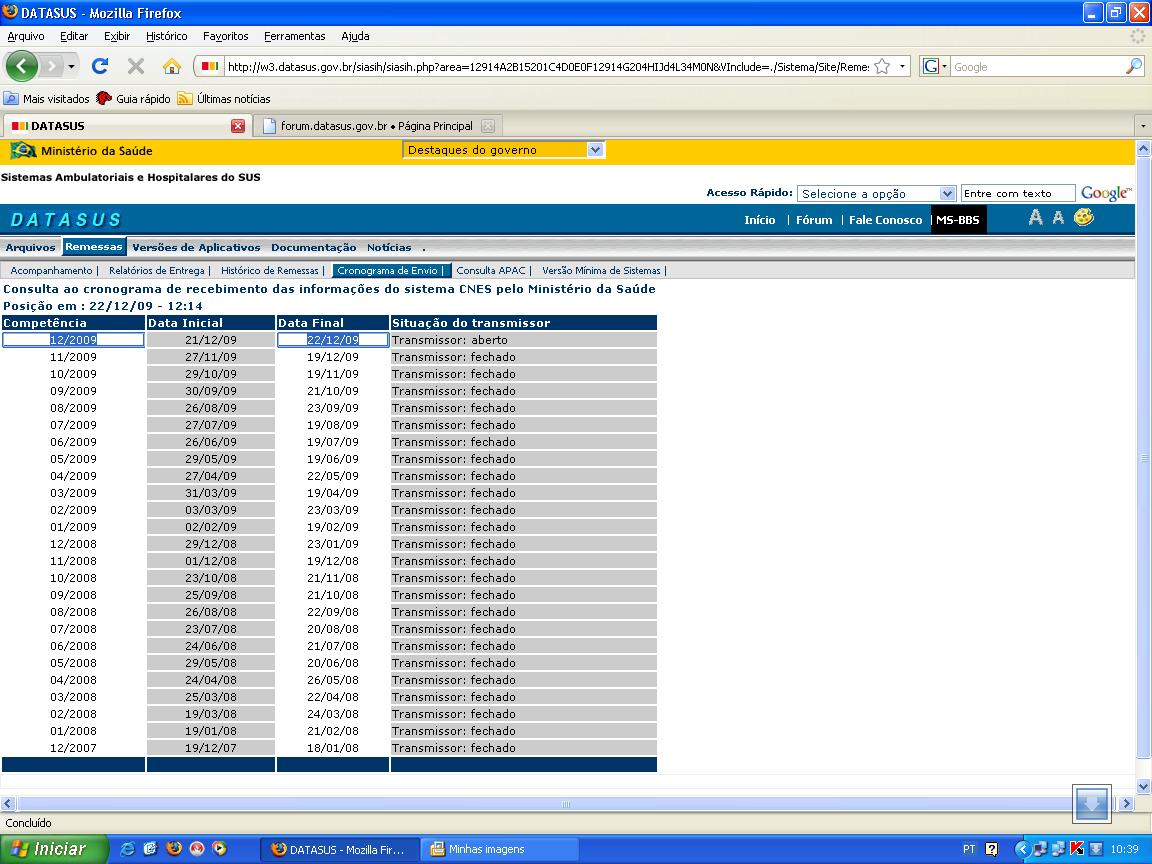This screenshot has width=1152, height=864.
Task: Open the URL history dropdown arrow in address bar
Action: pyautogui.click(x=903, y=67)
